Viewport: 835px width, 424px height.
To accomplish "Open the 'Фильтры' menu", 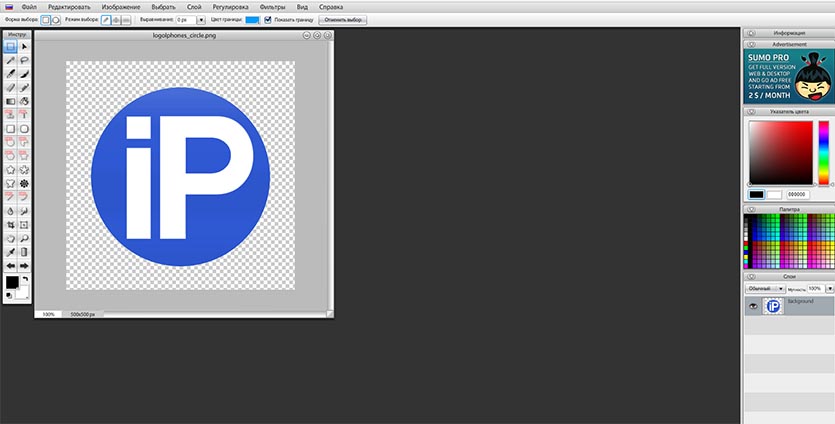I will [x=273, y=7].
